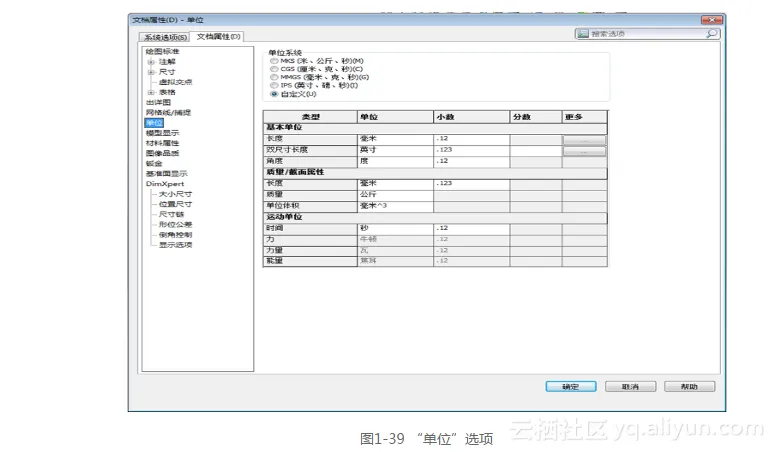The width and height of the screenshot is (775, 452).
Task: Click the .12 decimal cell in 角度 row
Action: (472, 161)
